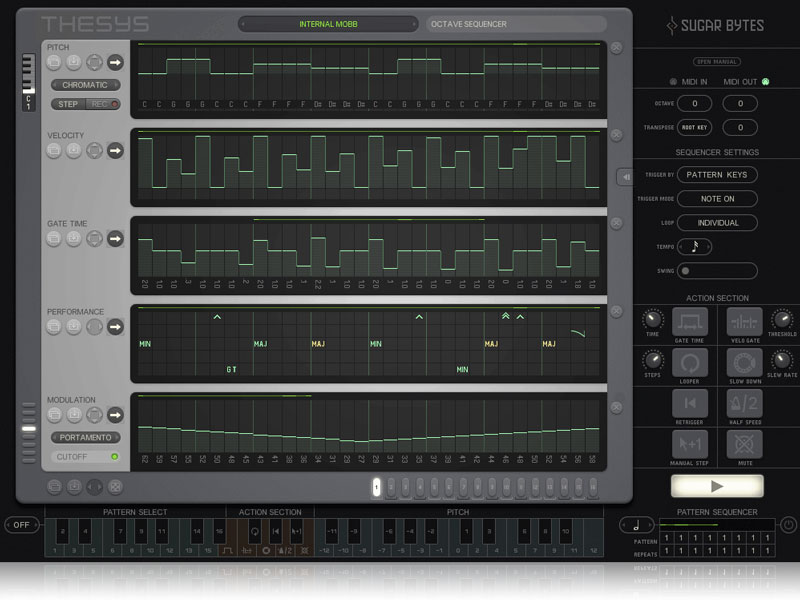Open the Chromatic scale selector
This screenshot has height=601, width=800.
(85, 85)
